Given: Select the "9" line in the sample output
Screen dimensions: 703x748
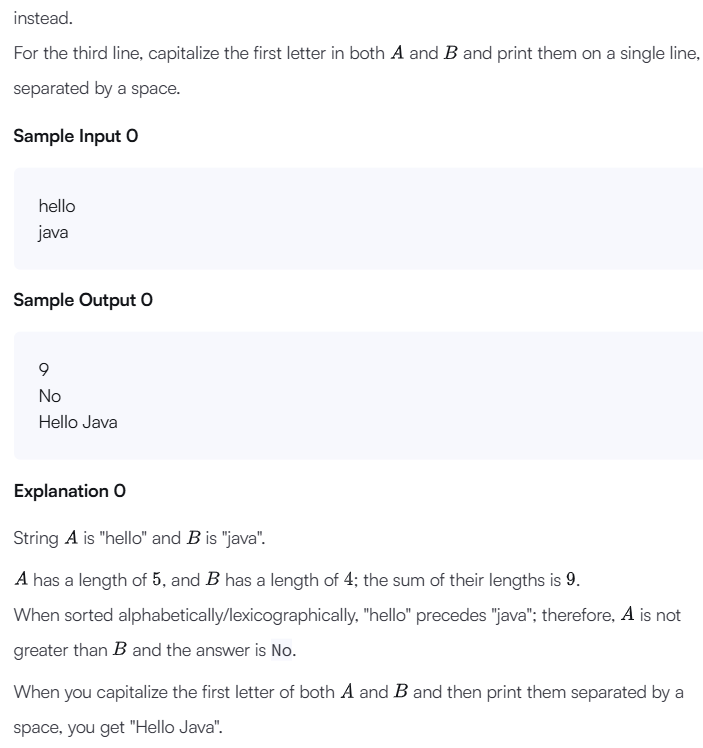Looking at the screenshot, I should pos(44,370).
